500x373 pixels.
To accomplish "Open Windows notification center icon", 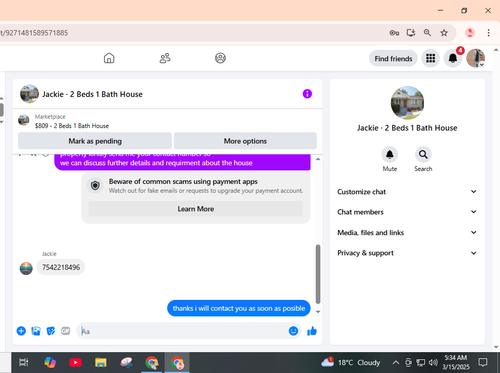I will (x=483, y=362).
